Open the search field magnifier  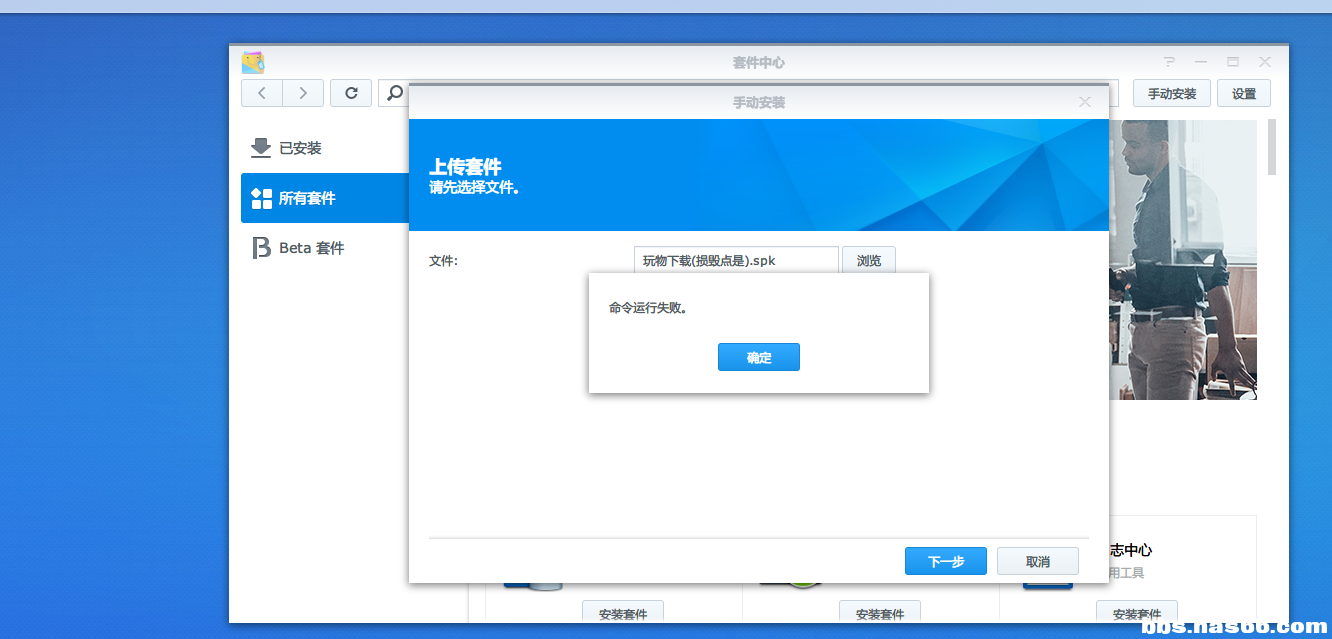pyautogui.click(x=393, y=92)
